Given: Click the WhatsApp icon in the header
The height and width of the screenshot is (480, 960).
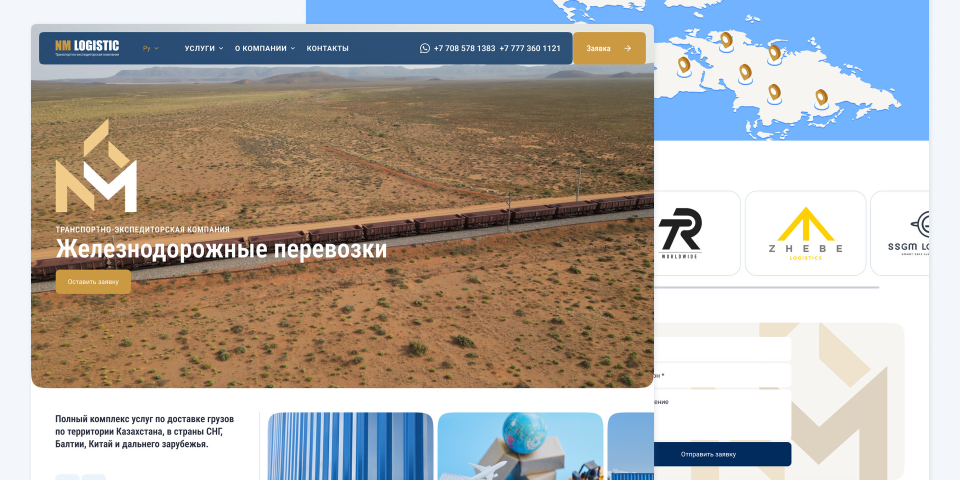Looking at the screenshot, I should tap(425, 48).
